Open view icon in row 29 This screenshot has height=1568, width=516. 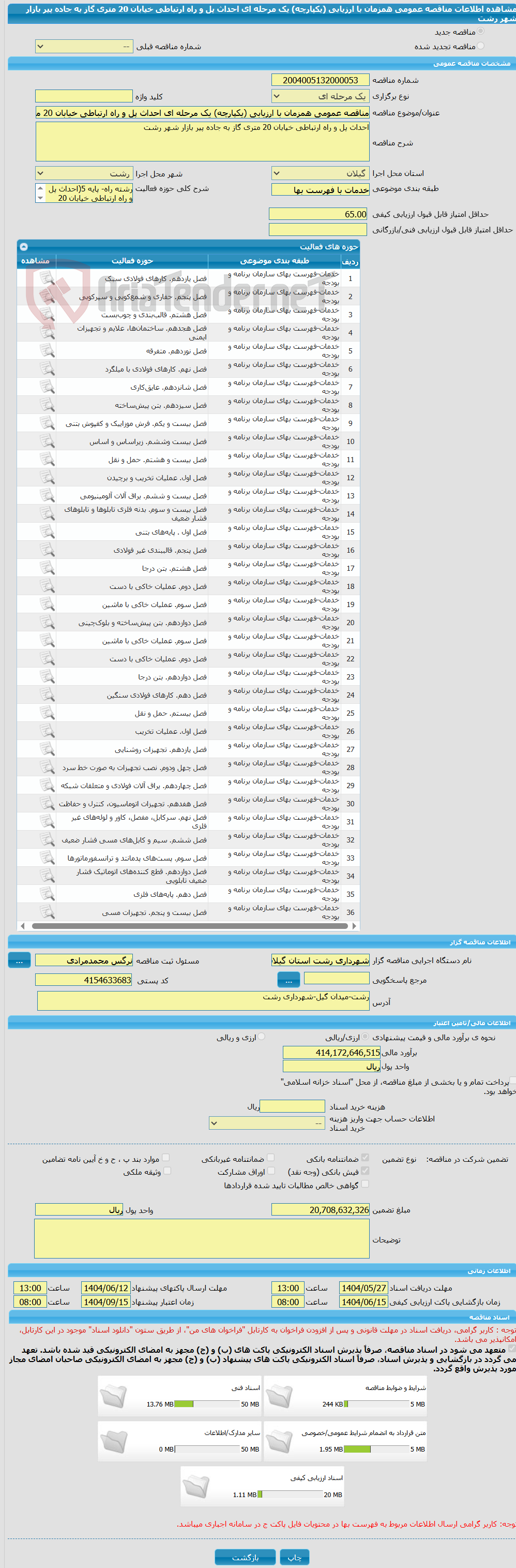click(47, 785)
